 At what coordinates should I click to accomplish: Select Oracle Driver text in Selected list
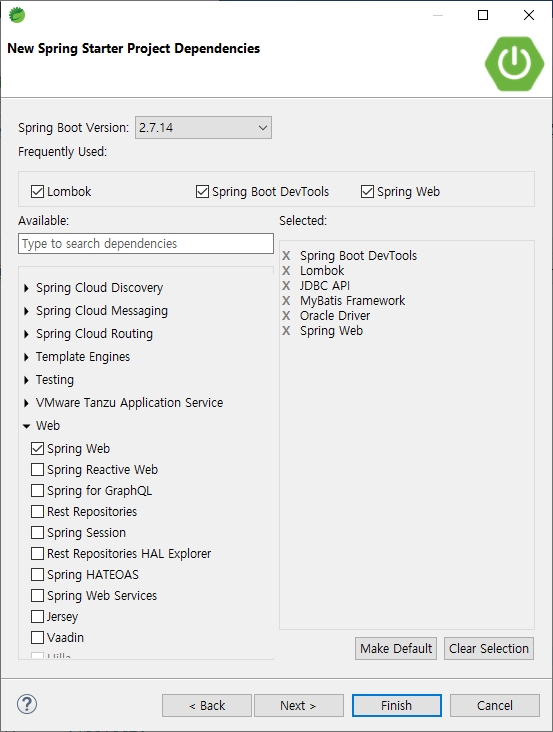pos(335,316)
